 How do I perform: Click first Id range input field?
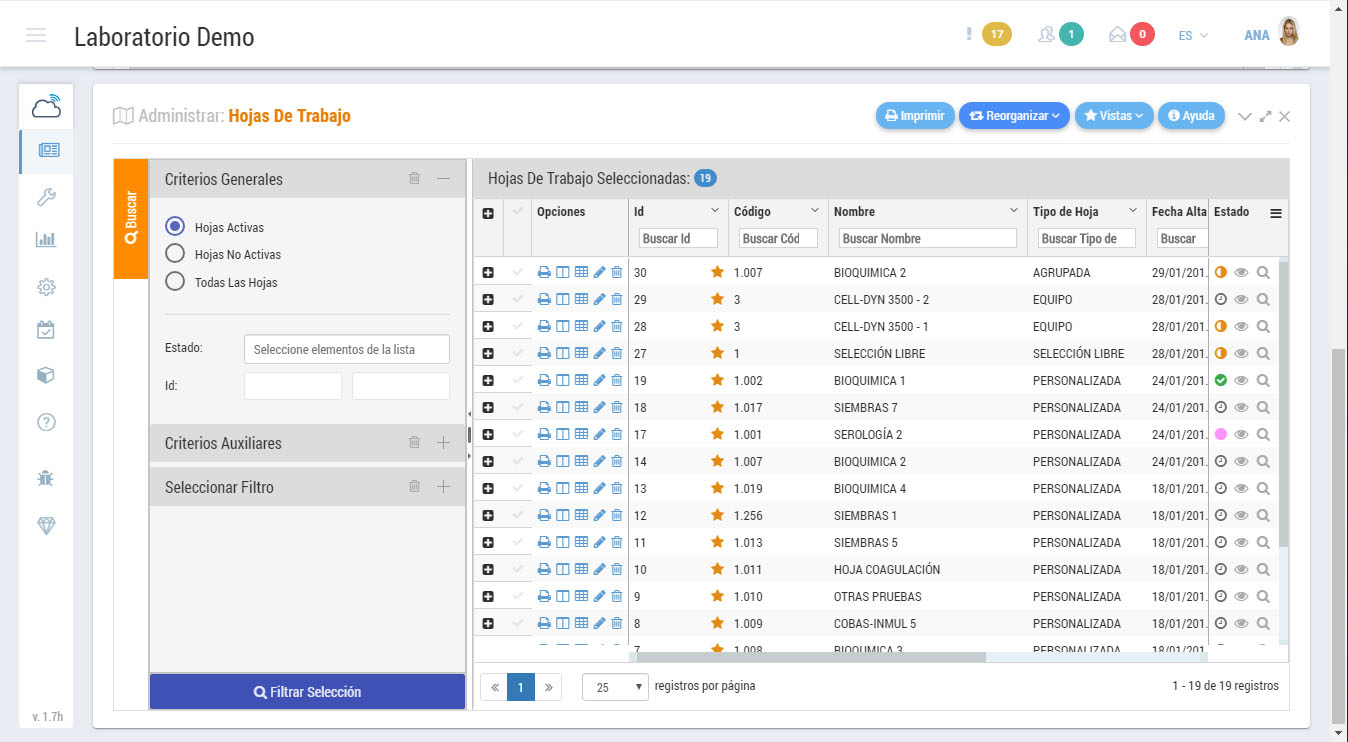pos(293,386)
